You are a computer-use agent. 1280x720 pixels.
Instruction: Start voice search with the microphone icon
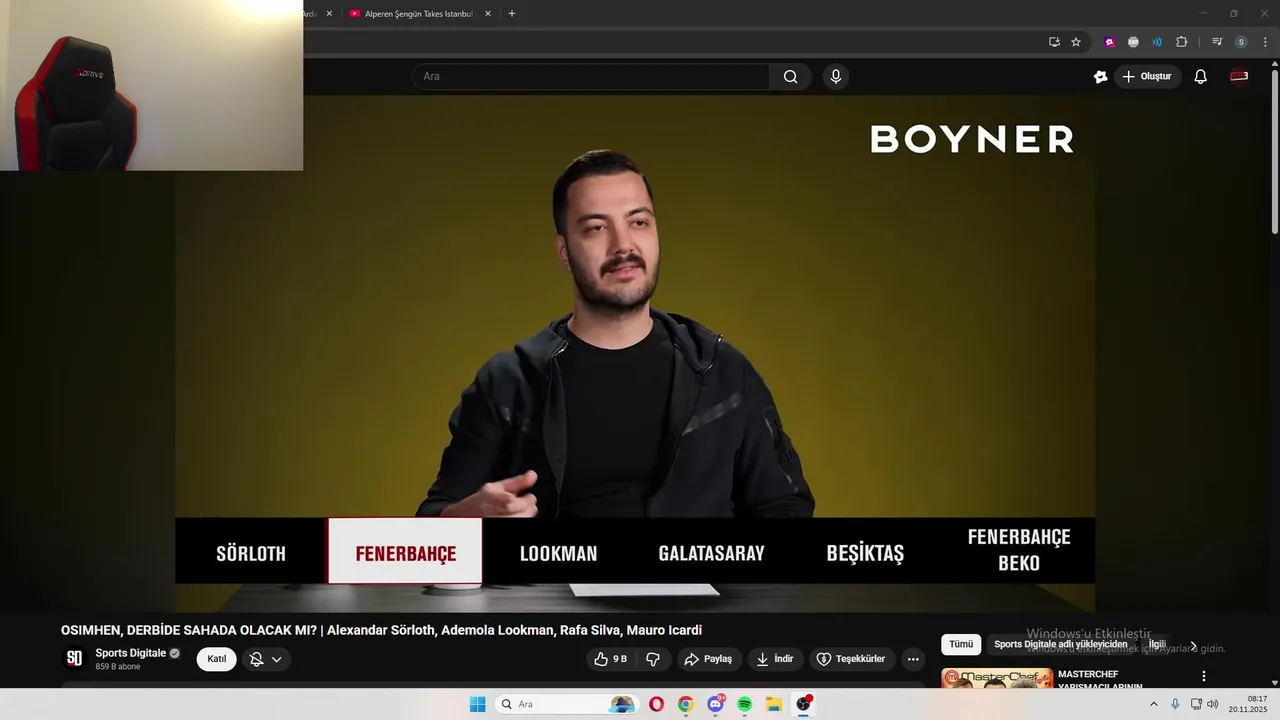click(836, 77)
